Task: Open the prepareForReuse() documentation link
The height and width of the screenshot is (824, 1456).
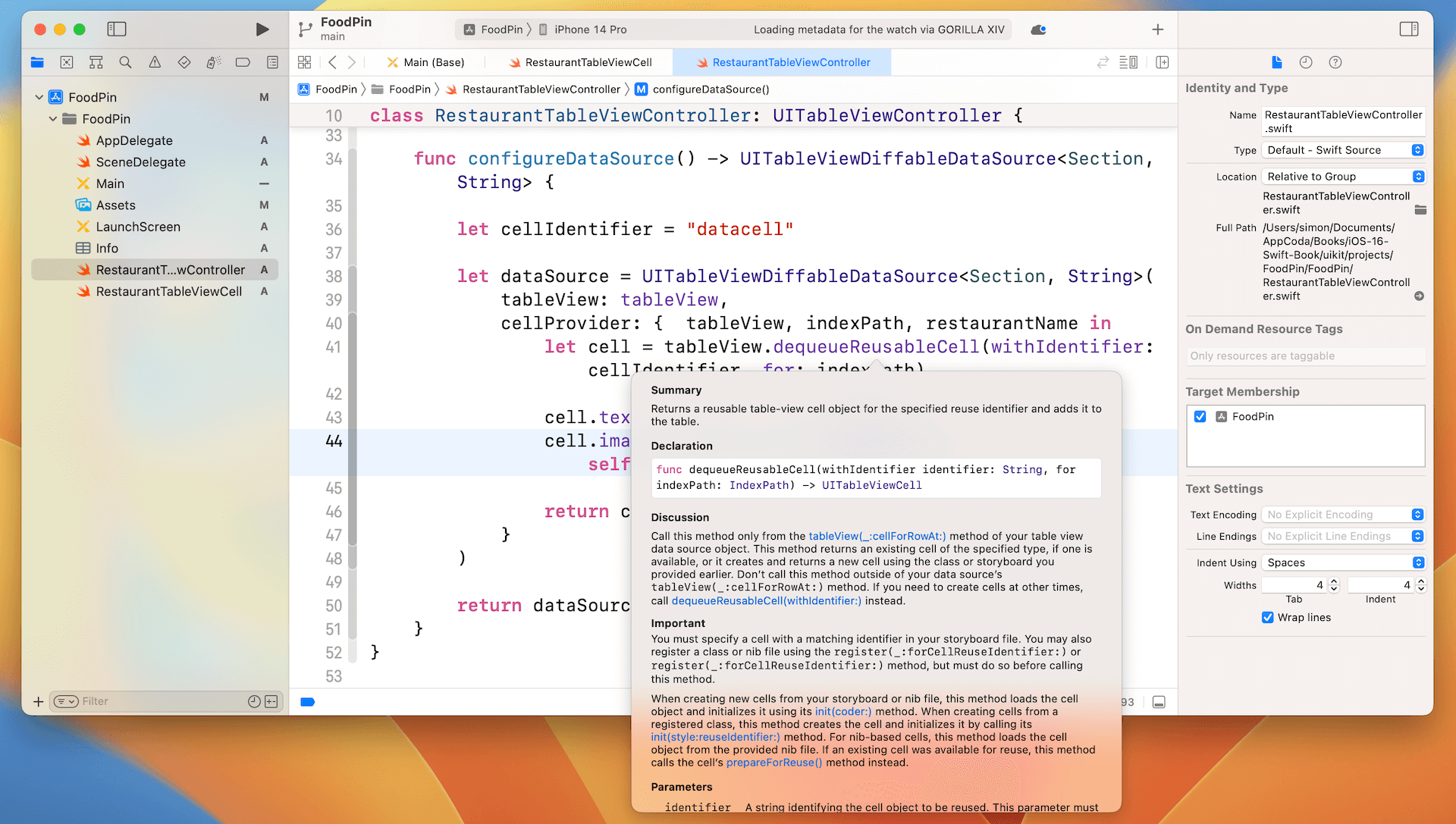Action: click(773, 763)
